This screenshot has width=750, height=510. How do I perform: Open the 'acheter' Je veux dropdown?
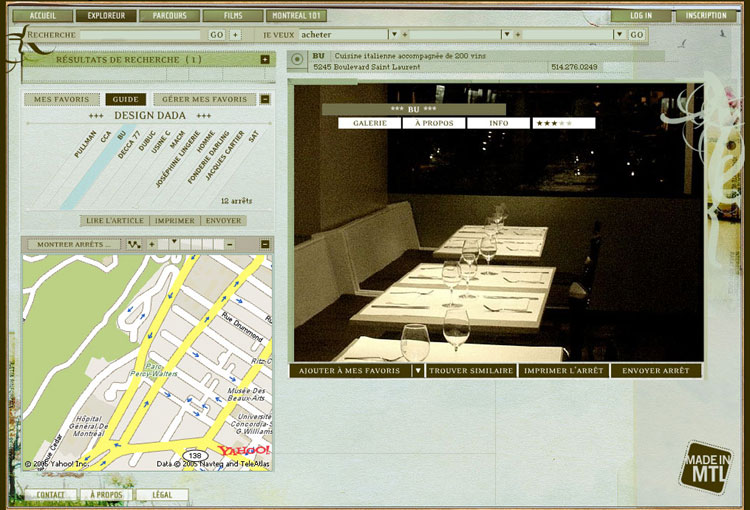coord(394,34)
